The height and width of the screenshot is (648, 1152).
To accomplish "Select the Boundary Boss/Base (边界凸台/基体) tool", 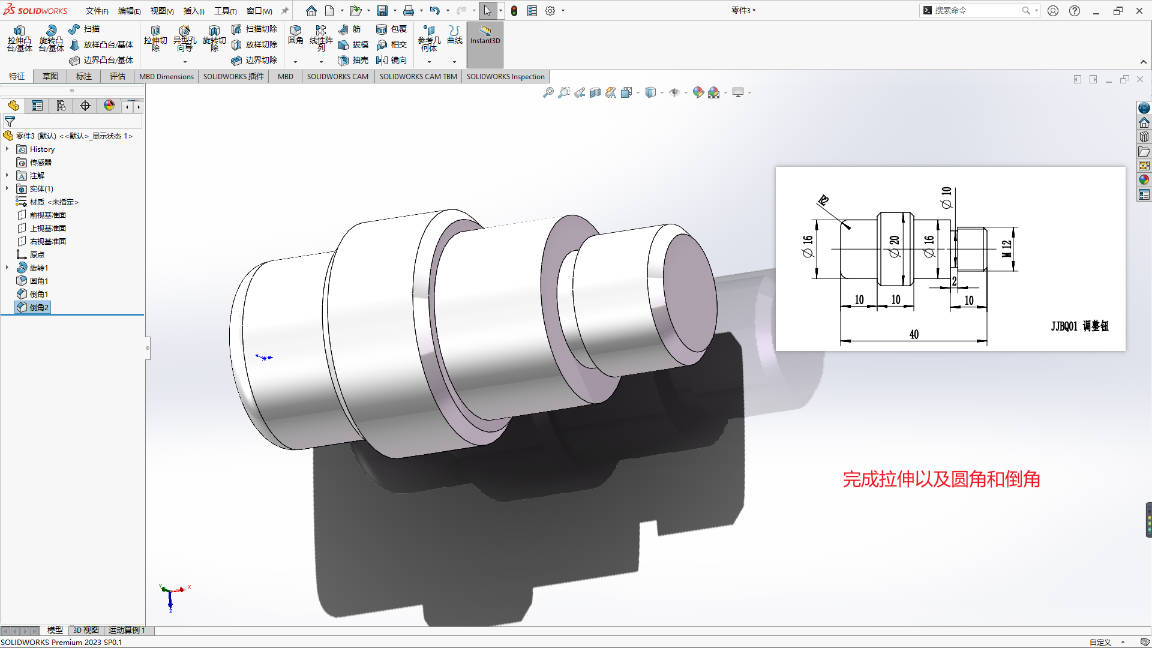I will click(x=101, y=60).
